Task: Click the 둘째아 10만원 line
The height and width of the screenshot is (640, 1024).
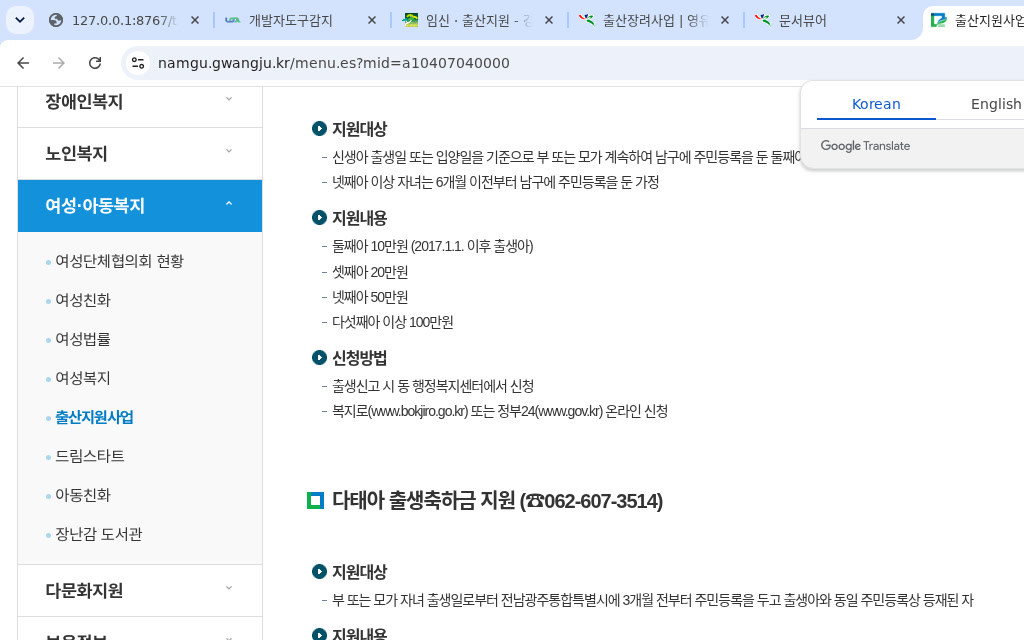Action: coord(432,246)
